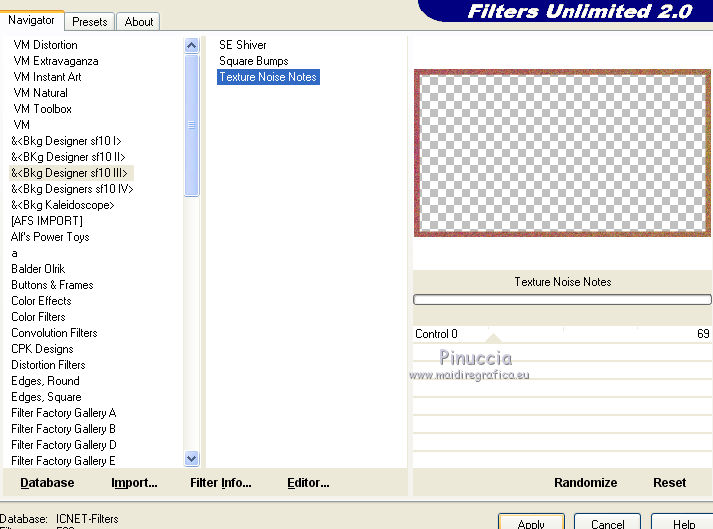
Task: Open the Help button
Action: [x=683, y=522]
